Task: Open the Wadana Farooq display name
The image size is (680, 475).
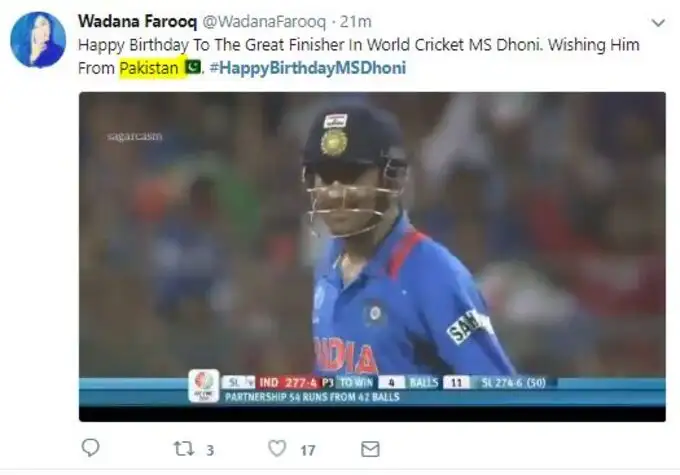Action: (x=132, y=21)
